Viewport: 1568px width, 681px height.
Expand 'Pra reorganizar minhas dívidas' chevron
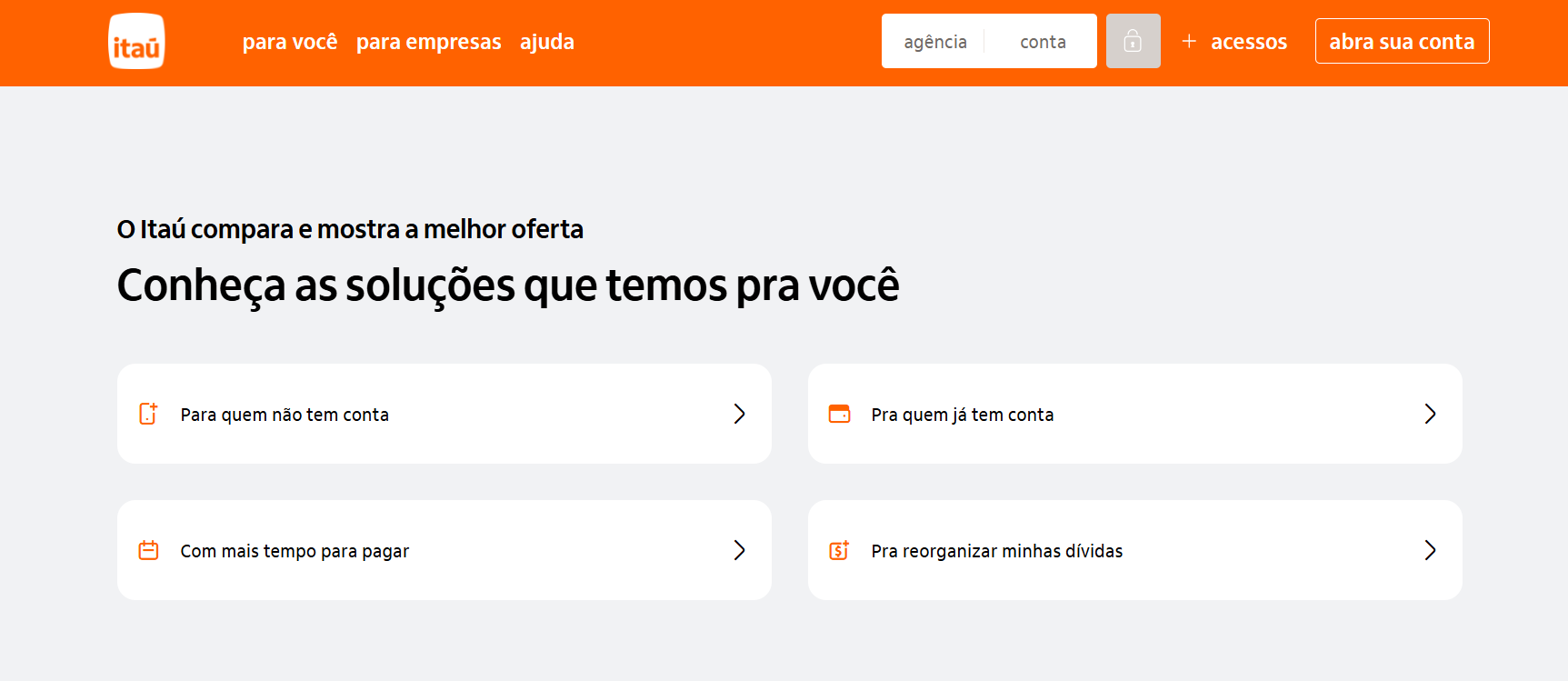[x=1430, y=550]
